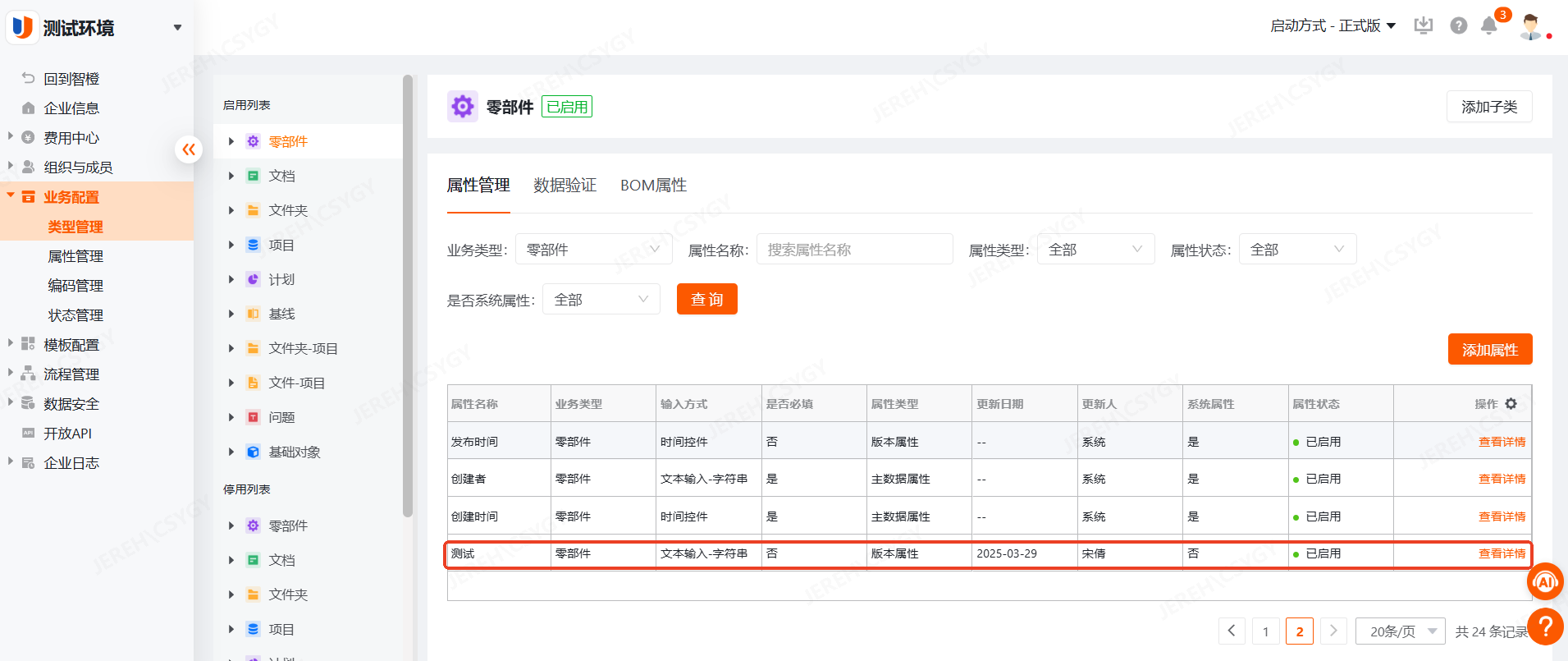Click the 添加属性 button

click(x=1489, y=350)
